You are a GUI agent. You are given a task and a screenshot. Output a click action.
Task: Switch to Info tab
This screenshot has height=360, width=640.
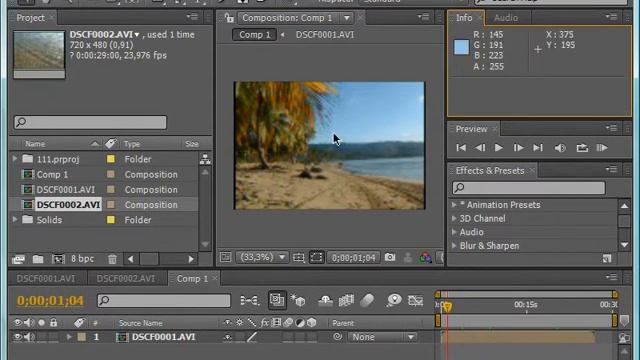pyautogui.click(x=464, y=18)
